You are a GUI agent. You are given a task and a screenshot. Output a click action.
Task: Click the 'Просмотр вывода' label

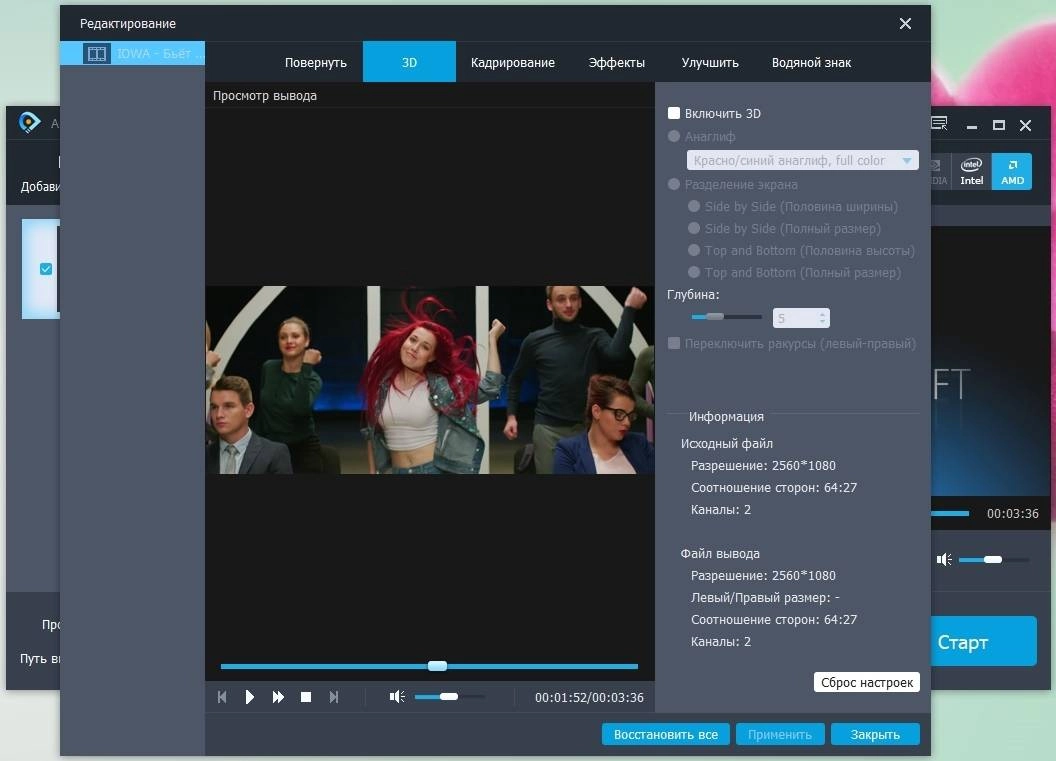265,96
